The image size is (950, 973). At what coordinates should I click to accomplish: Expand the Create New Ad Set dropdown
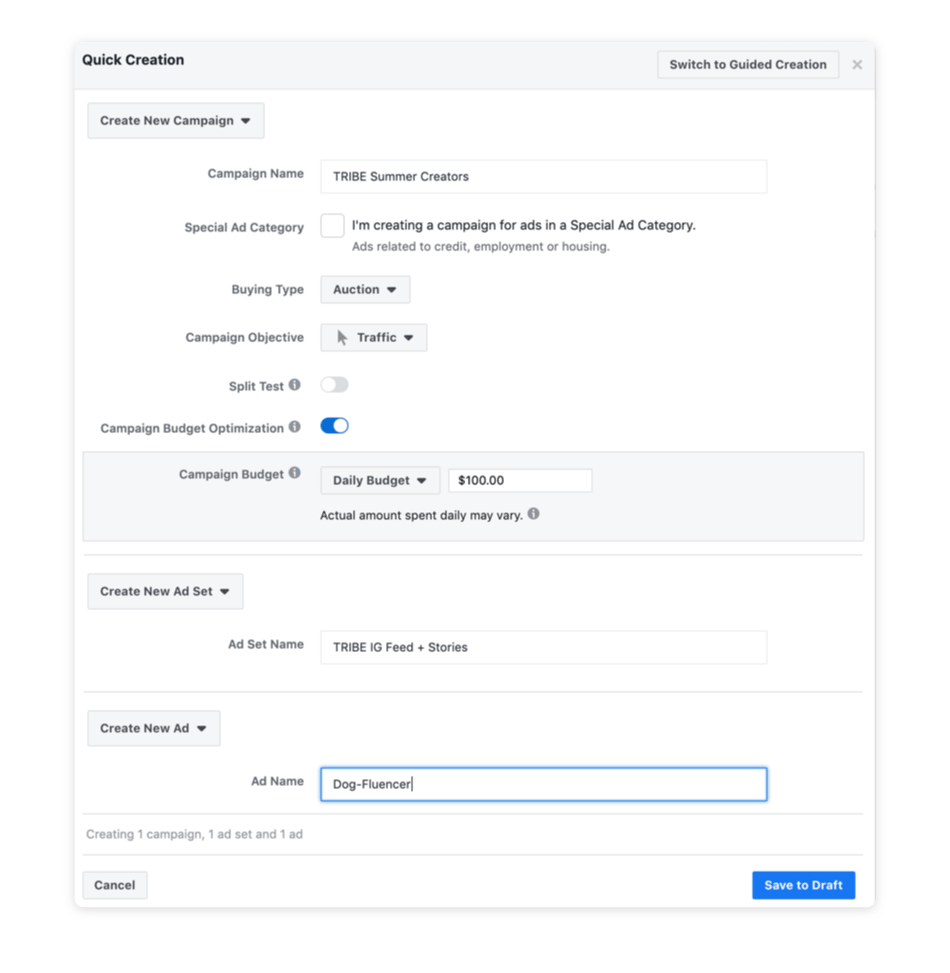(165, 591)
